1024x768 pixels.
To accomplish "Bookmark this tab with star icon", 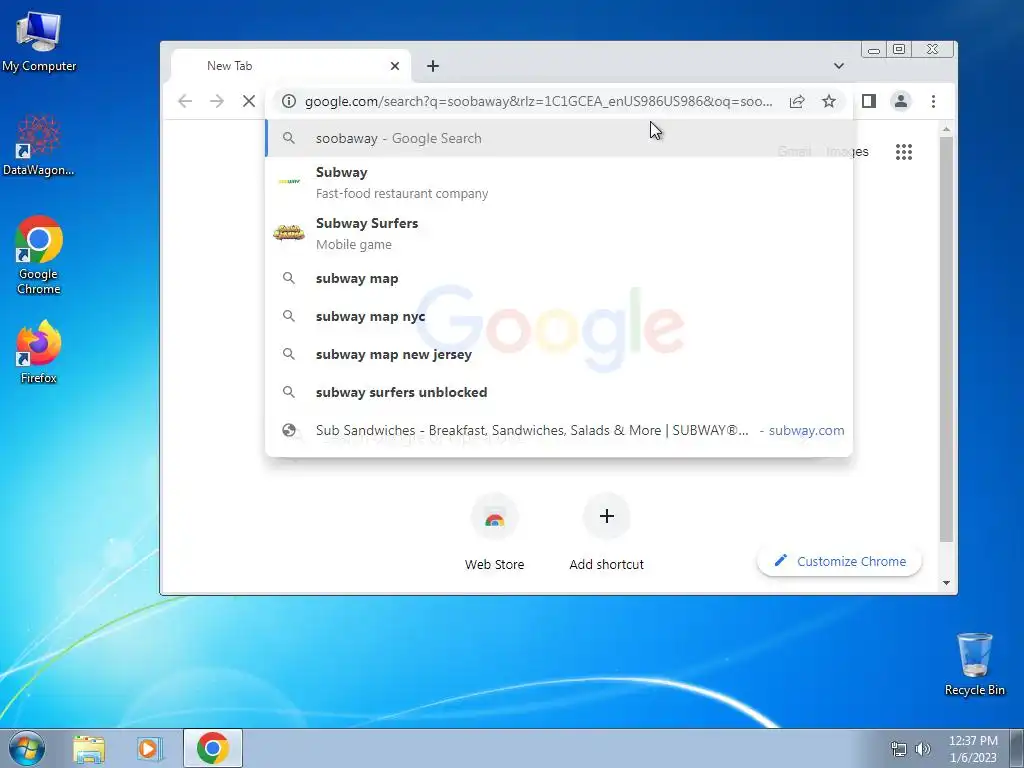I will [829, 101].
